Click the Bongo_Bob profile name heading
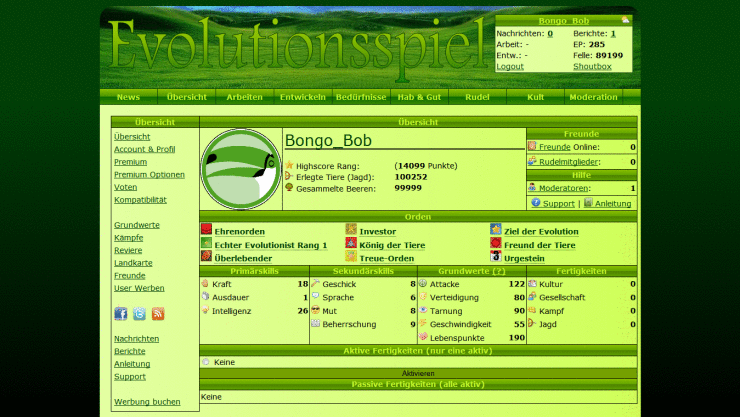740x417 pixels. coord(328,141)
